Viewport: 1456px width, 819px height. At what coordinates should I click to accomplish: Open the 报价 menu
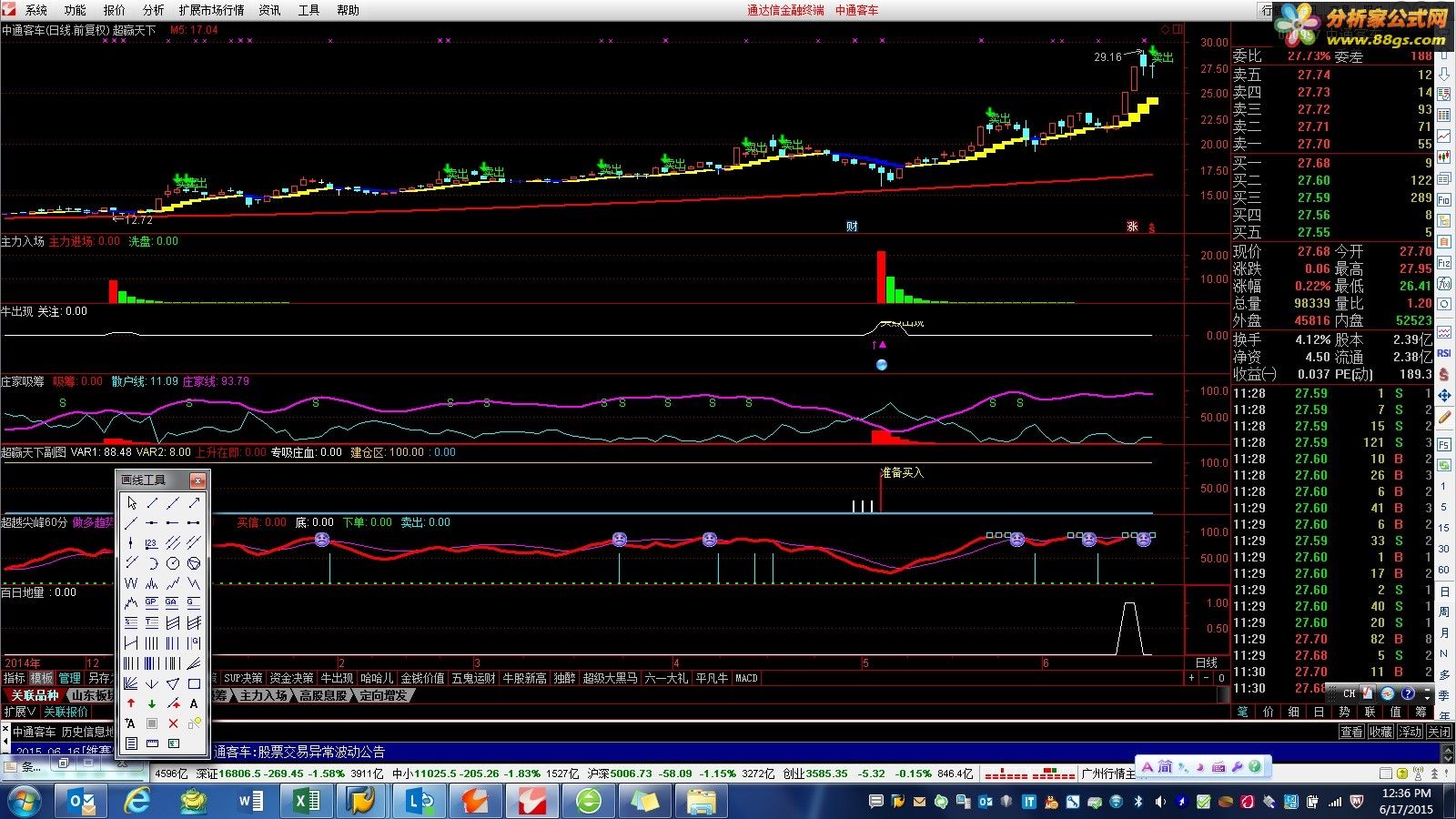coord(115,10)
